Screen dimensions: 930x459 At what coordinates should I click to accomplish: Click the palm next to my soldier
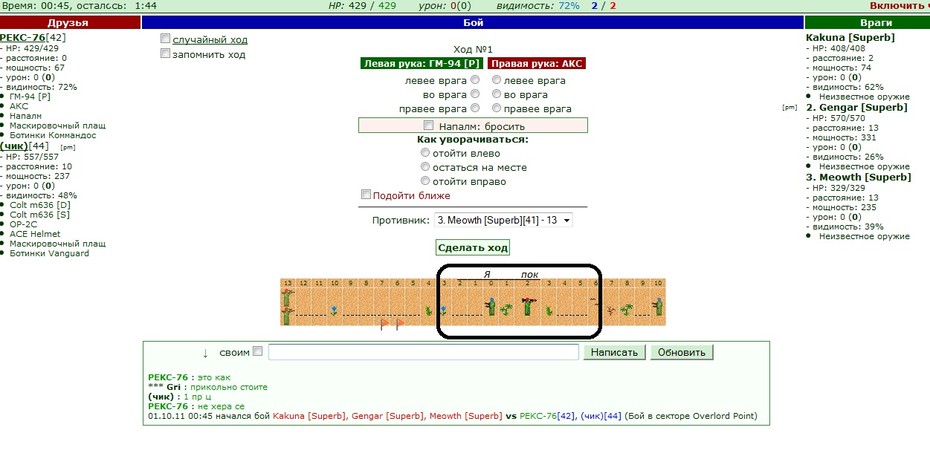pos(506,310)
